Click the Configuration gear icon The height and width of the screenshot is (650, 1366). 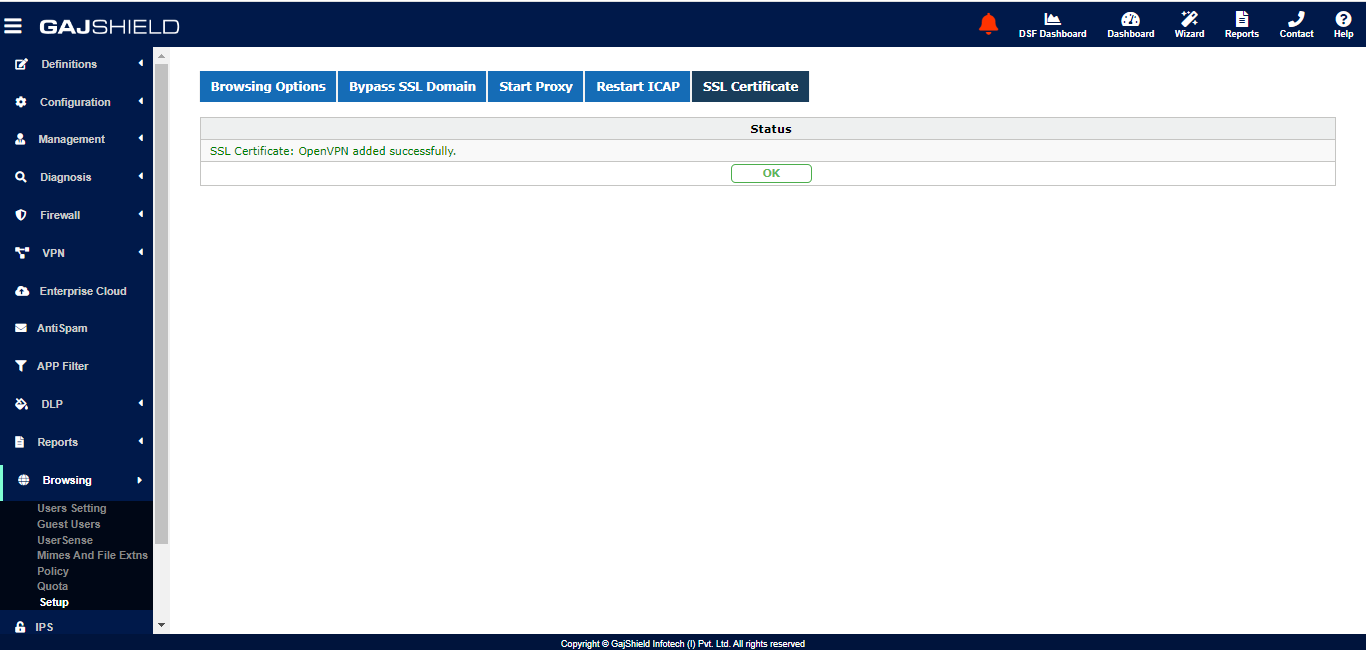click(x=21, y=102)
